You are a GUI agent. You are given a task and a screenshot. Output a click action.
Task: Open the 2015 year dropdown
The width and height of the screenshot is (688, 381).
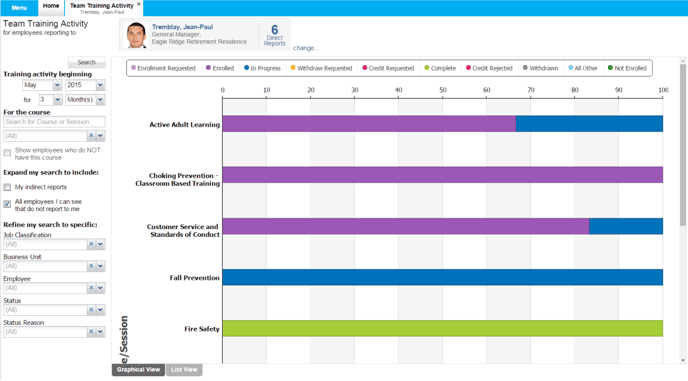click(x=100, y=85)
